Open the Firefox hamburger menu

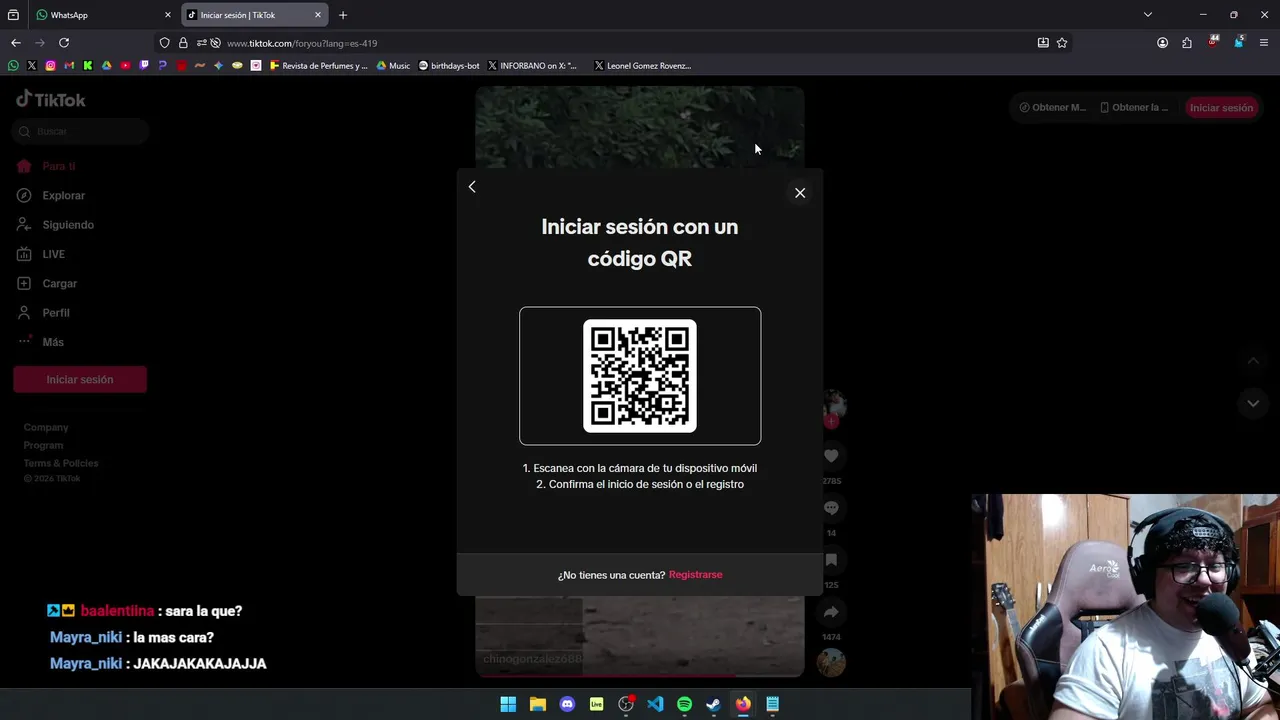(x=1264, y=43)
